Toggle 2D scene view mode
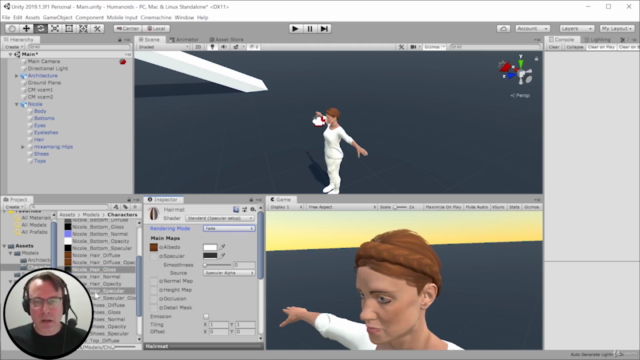 [x=198, y=47]
